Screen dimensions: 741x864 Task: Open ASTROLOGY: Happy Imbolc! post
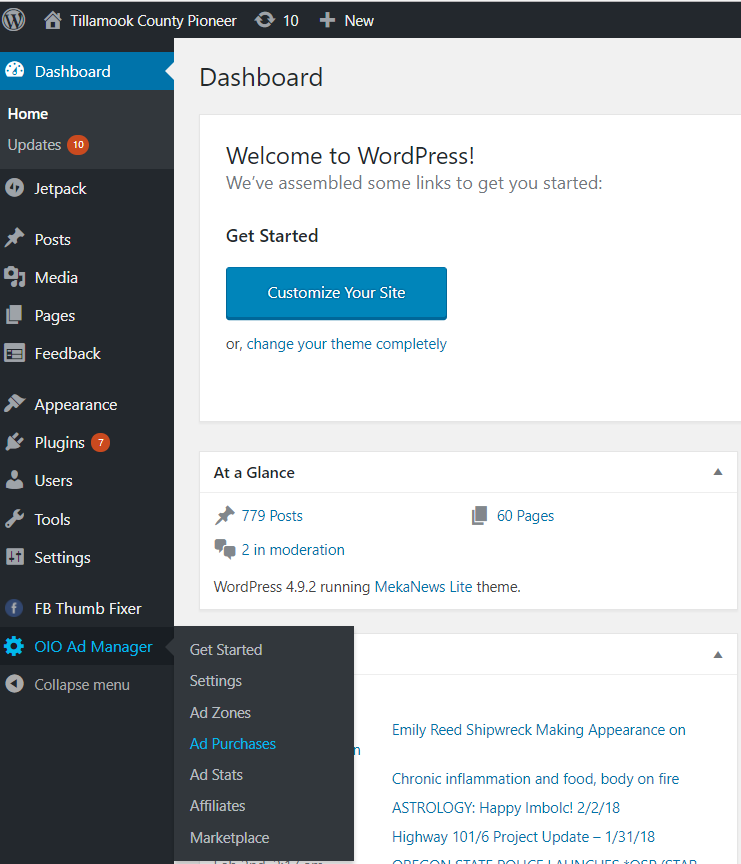tap(506, 808)
